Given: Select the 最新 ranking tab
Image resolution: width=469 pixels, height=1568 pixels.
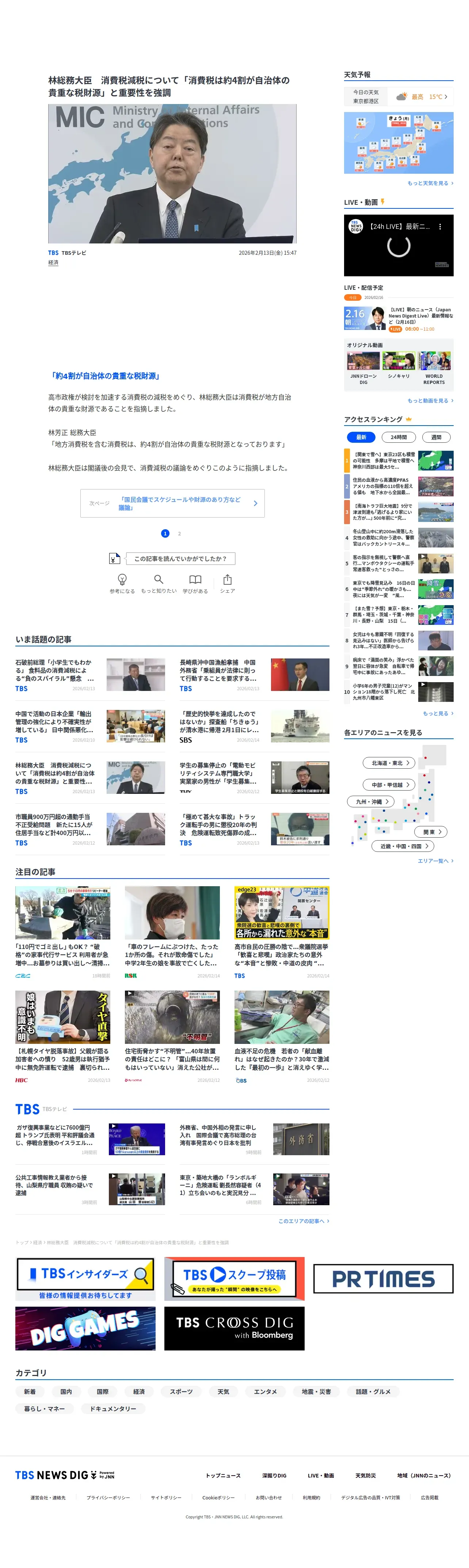Looking at the screenshot, I should coord(361,437).
